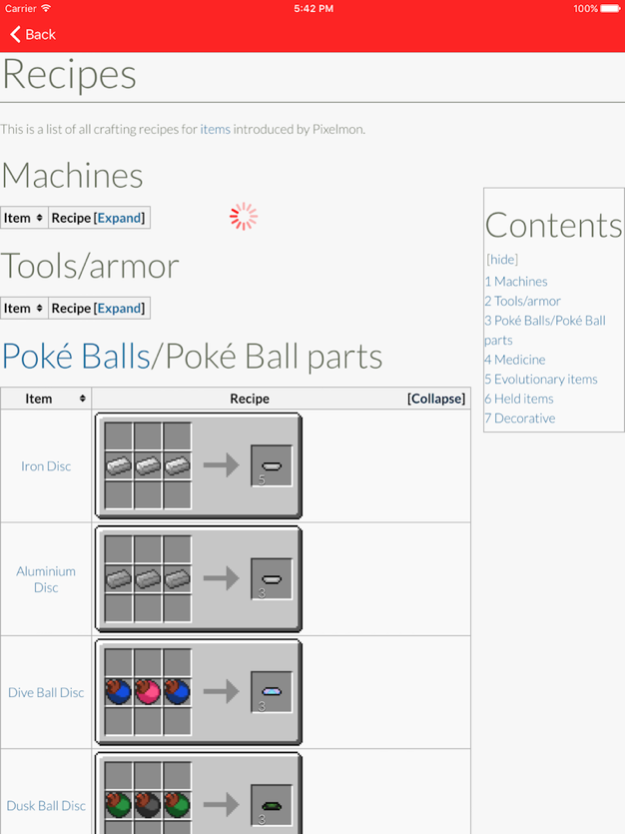Viewport: 625px width, 834px height.
Task: Click the Aluminium Disc recipe arrow
Action: (221, 579)
